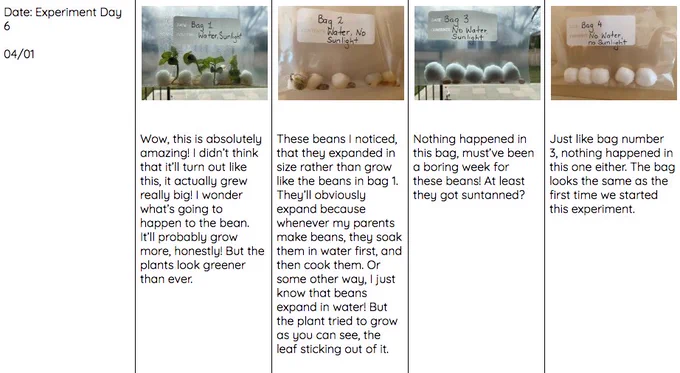Click the paragraph starting 'These beans I noticed'
The image size is (680, 373).
coord(339,244)
